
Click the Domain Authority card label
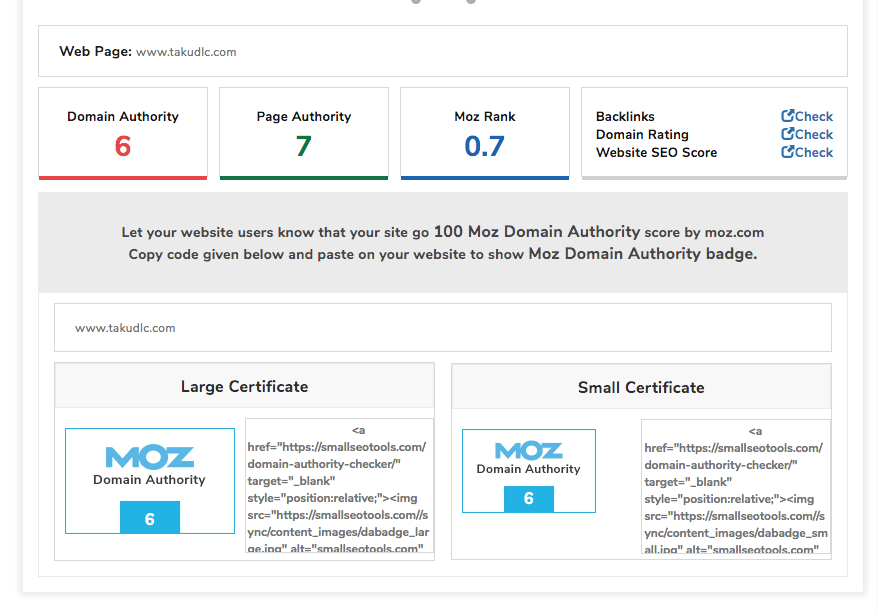point(123,116)
